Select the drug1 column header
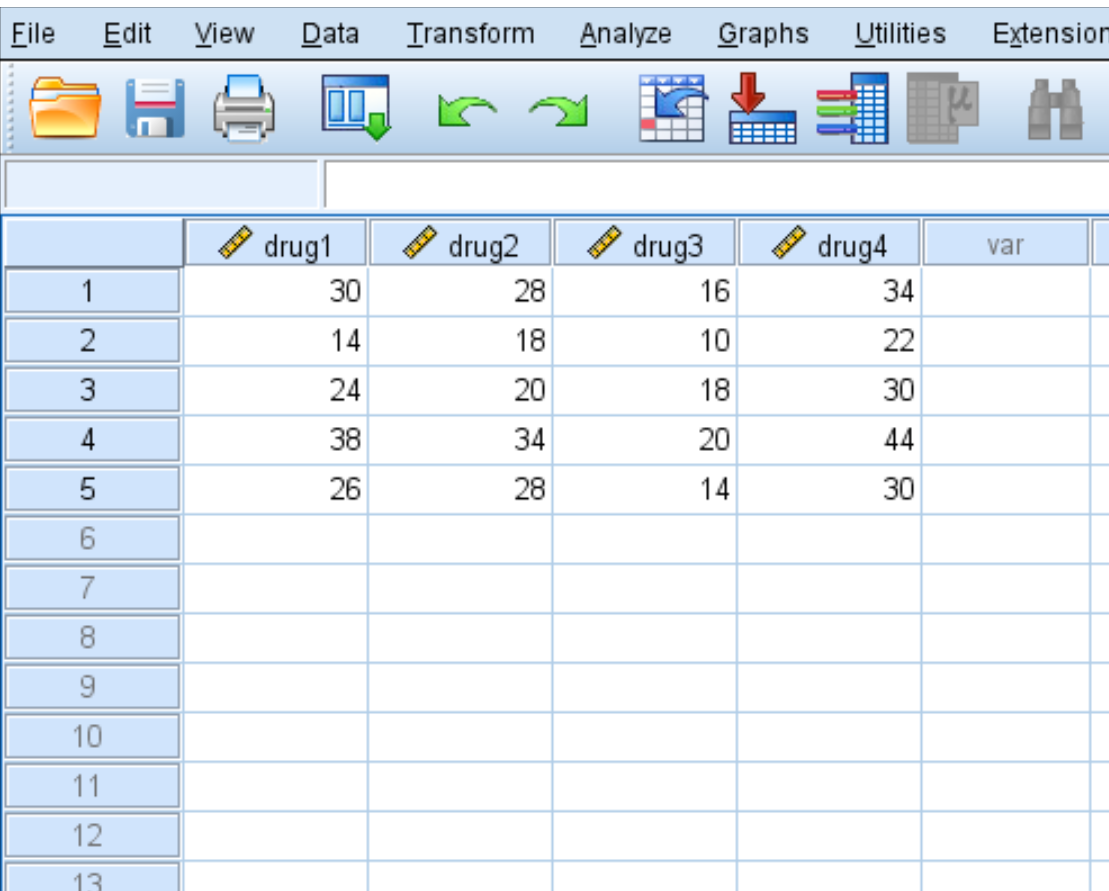This screenshot has height=891, width=1109. (x=277, y=240)
